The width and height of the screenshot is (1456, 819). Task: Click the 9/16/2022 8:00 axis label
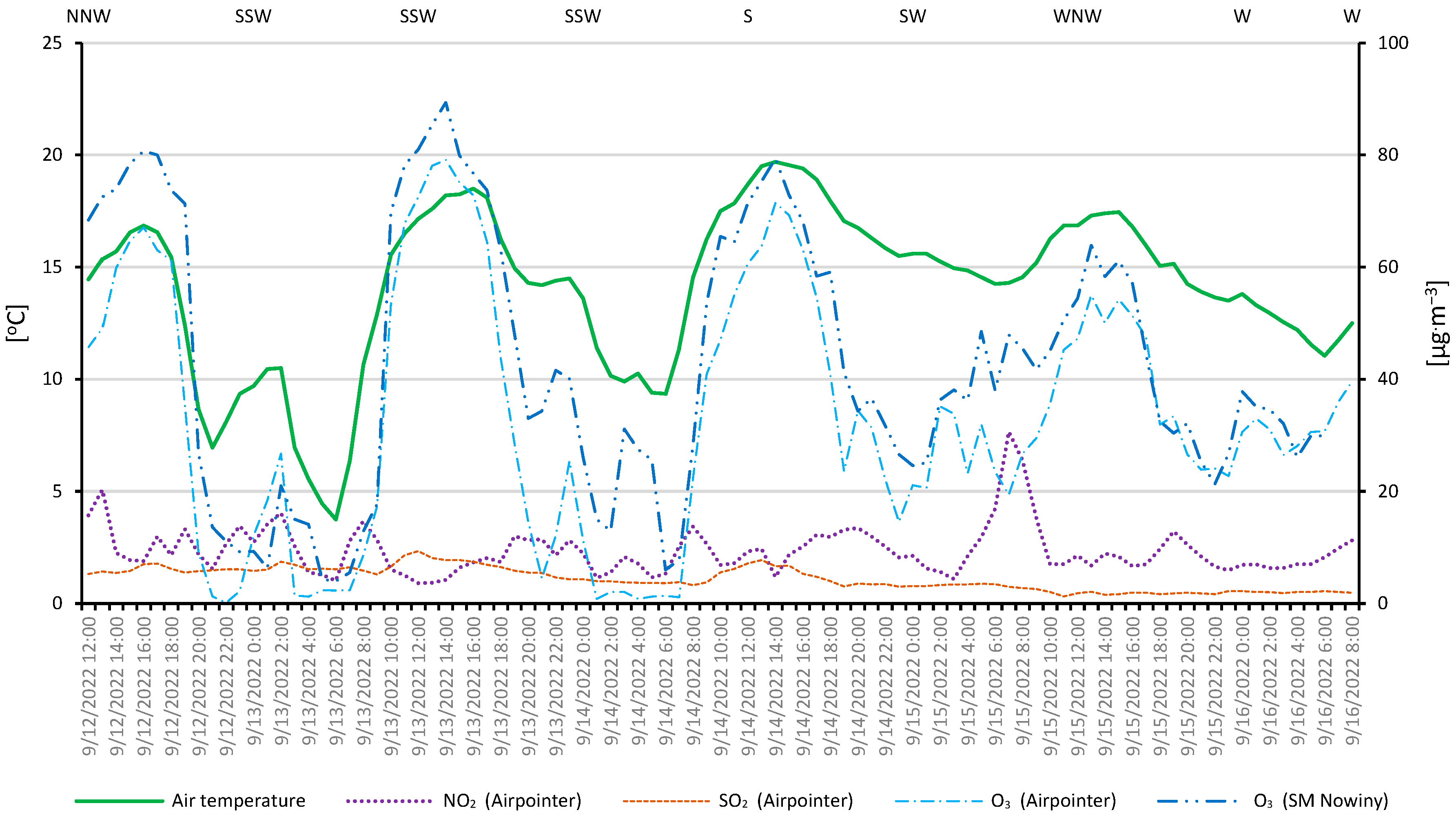click(1352, 681)
